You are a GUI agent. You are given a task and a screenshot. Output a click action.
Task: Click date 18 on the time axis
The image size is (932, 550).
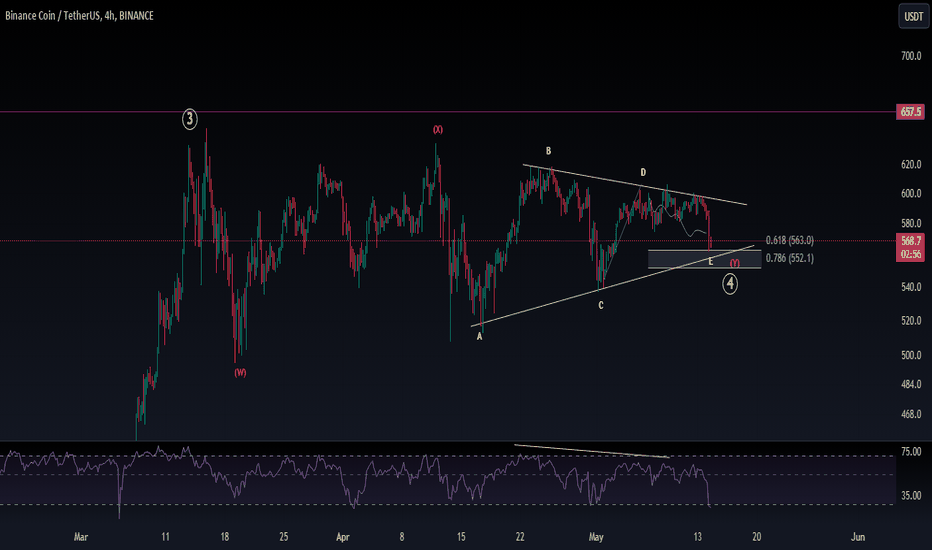(x=224, y=537)
